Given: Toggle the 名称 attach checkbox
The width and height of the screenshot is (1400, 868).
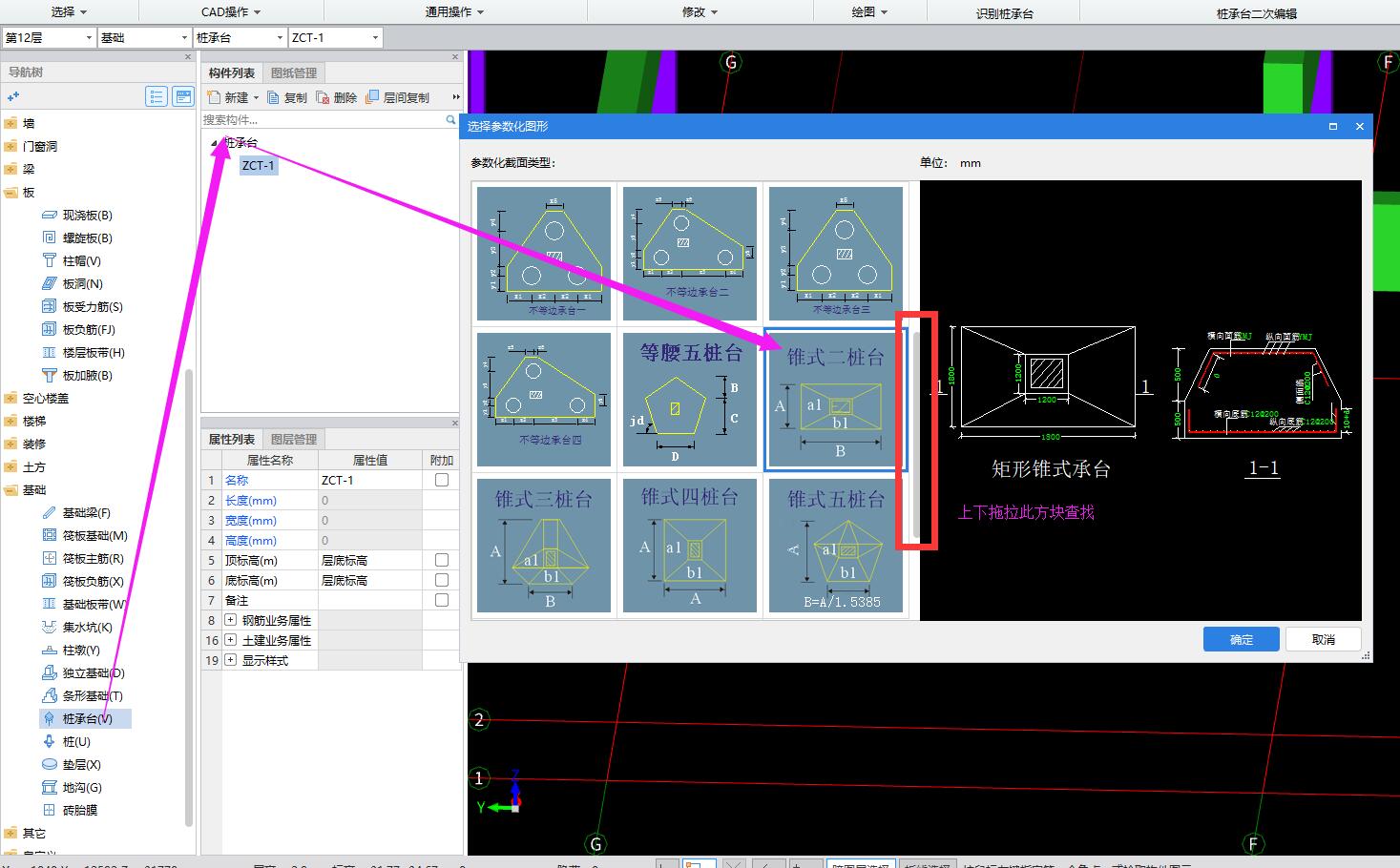Looking at the screenshot, I should [442, 480].
